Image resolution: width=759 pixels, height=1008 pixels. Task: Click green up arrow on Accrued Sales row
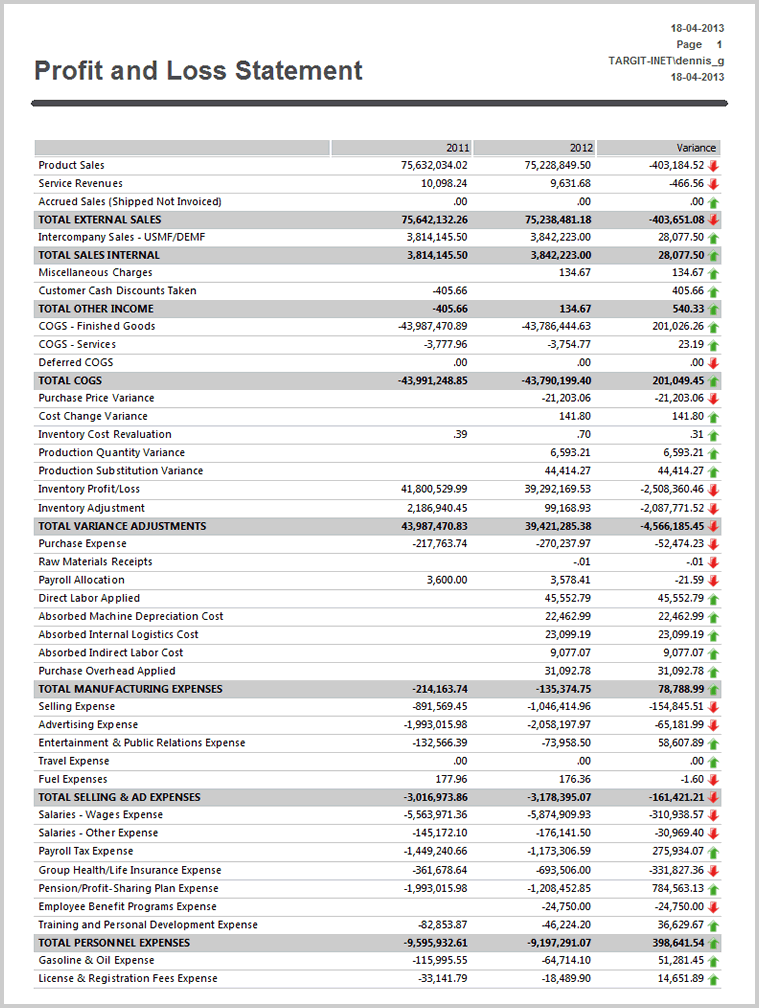tap(713, 202)
